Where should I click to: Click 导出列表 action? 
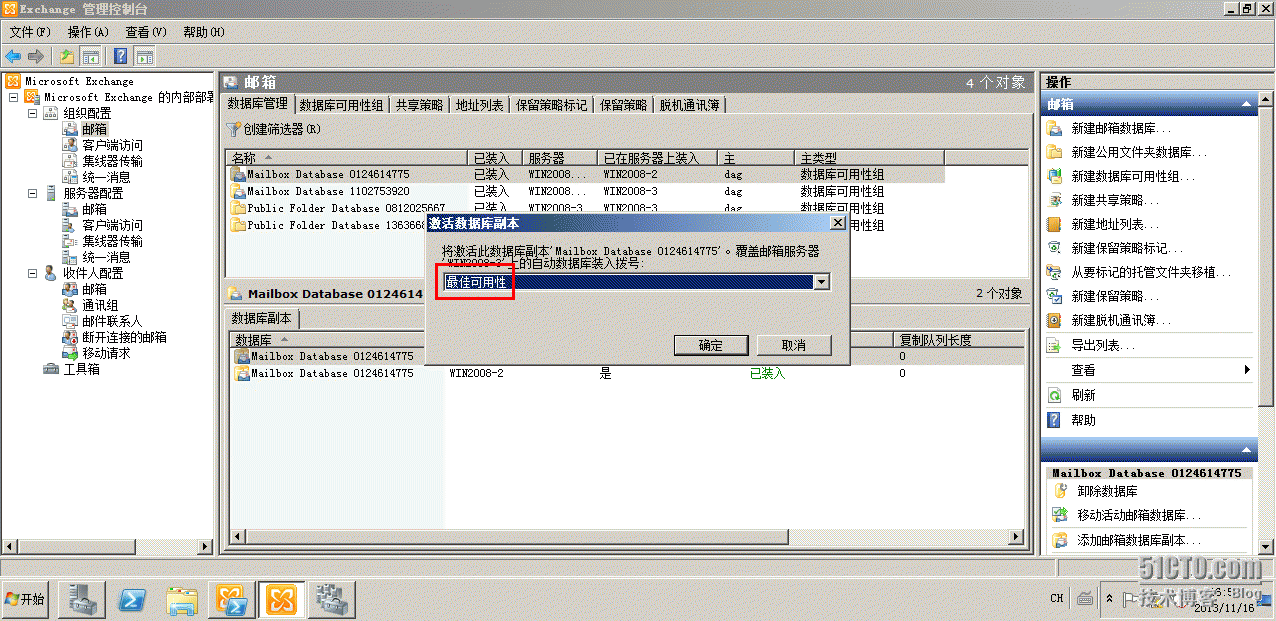[1102, 345]
